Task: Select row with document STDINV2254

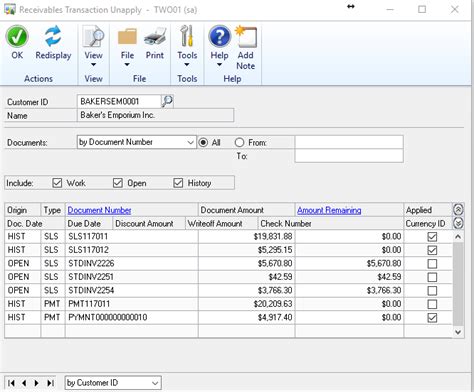Action: pos(229,291)
